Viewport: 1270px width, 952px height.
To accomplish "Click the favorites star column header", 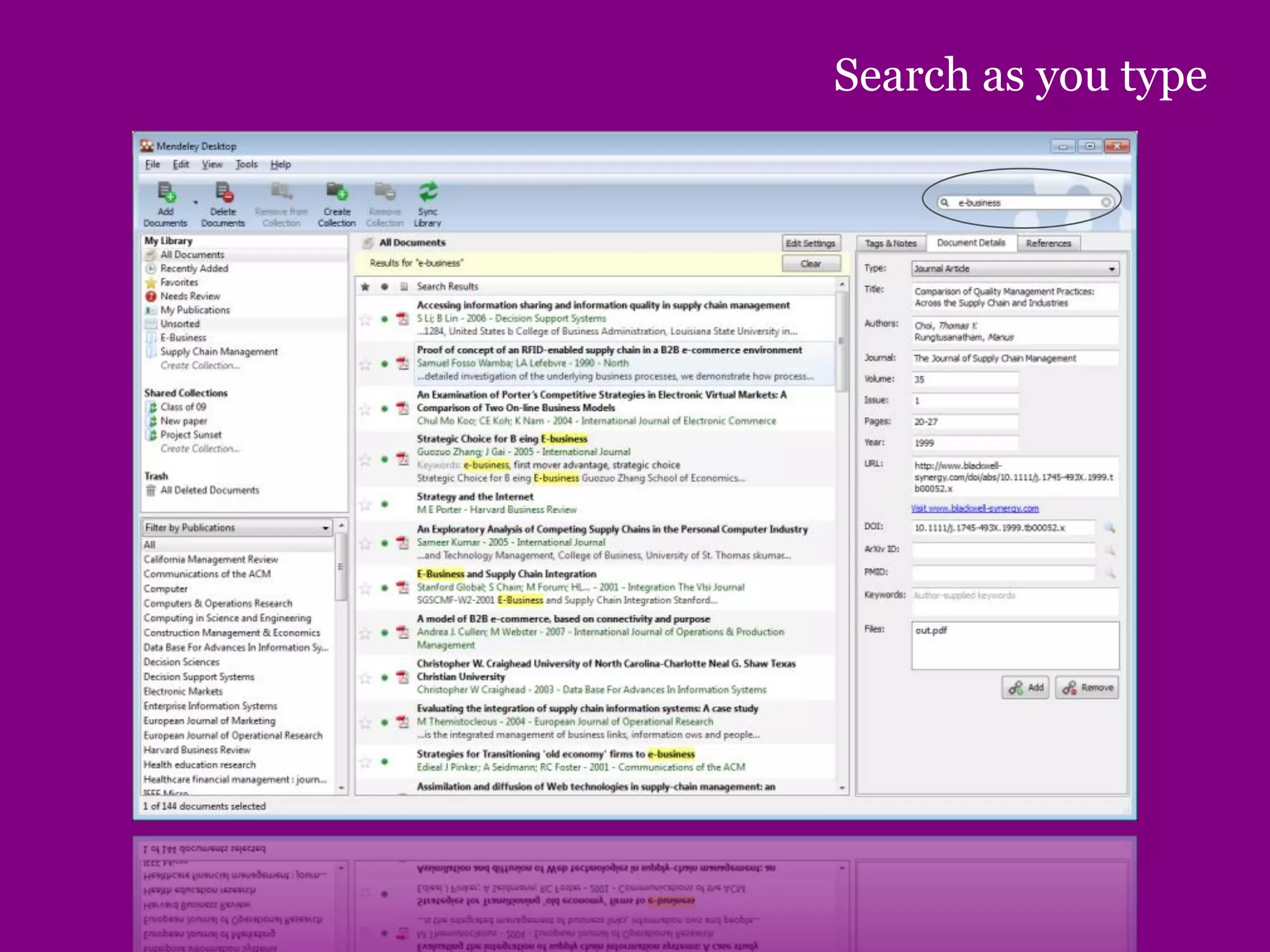I will pyautogui.click(x=365, y=286).
